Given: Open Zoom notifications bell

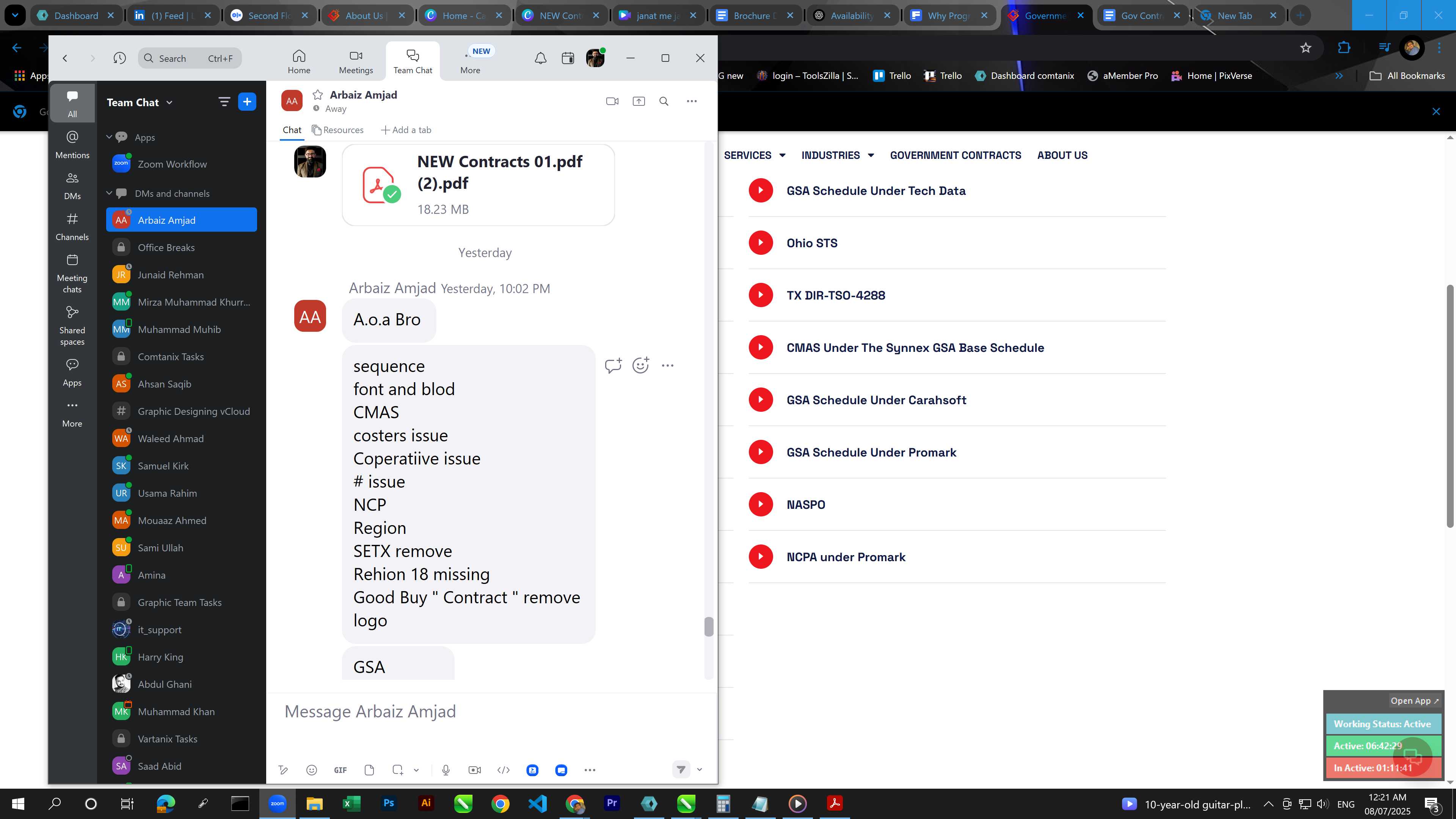Looking at the screenshot, I should coord(540,58).
